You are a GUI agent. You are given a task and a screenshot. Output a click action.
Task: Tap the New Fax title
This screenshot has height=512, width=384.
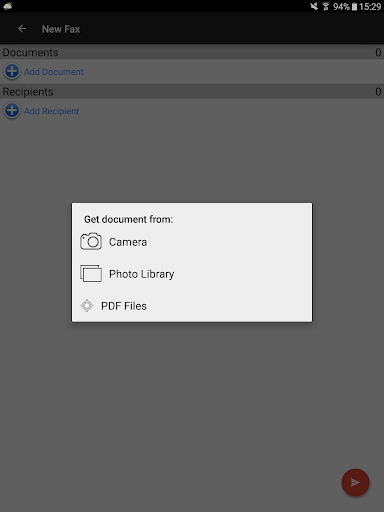61,29
